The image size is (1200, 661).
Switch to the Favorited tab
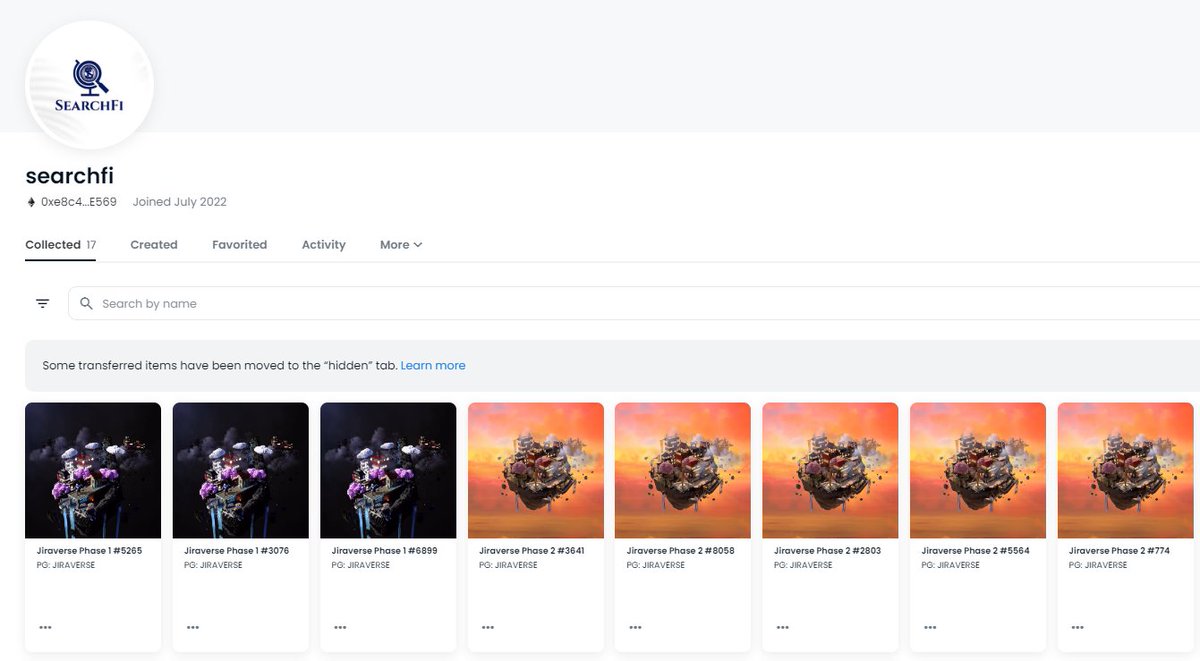pos(239,245)
